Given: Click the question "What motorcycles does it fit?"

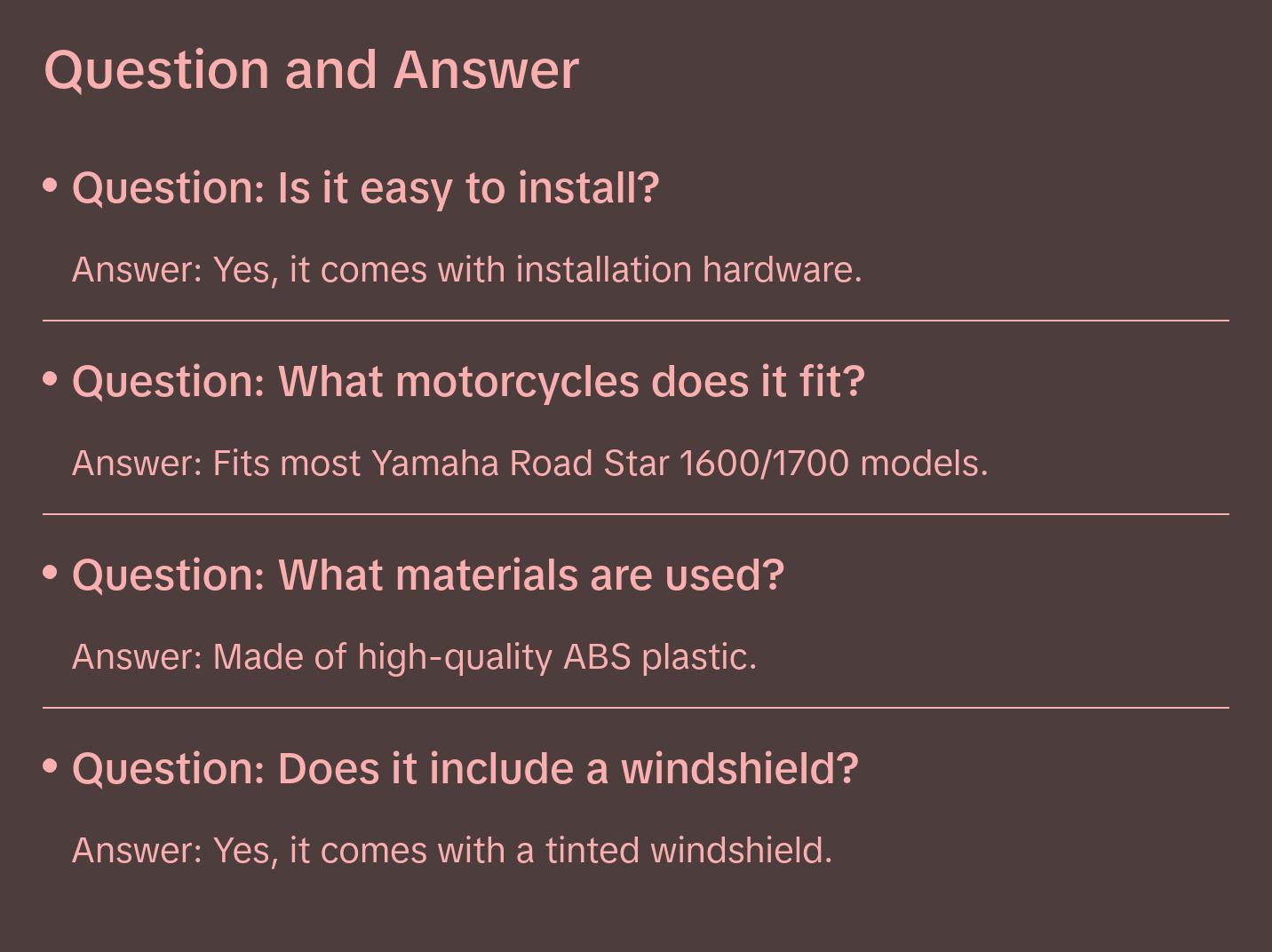Looking at the screenshot, I should point(468,382).
